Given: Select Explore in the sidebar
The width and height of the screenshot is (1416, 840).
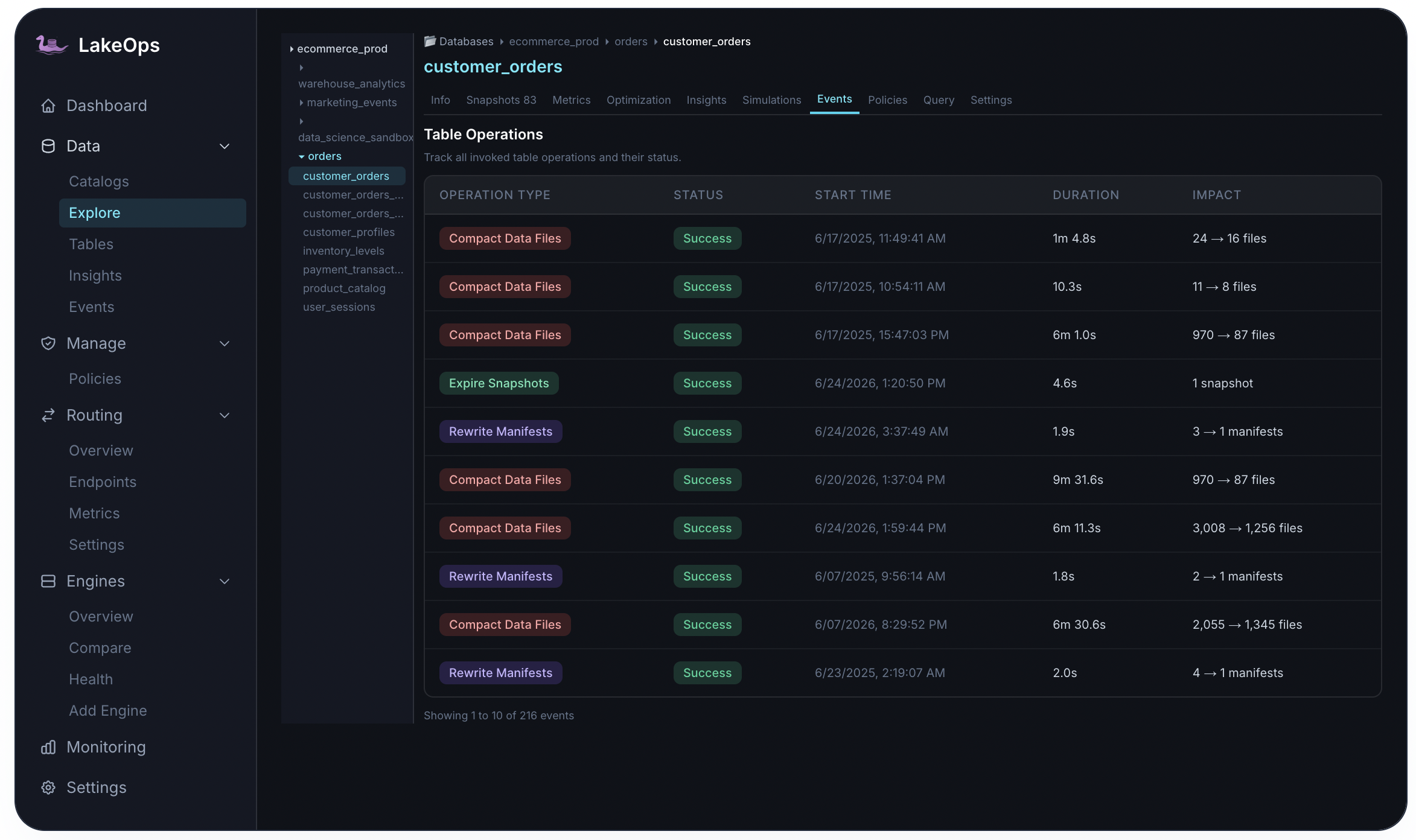Looking at the screenshot, I should point(153,213).
